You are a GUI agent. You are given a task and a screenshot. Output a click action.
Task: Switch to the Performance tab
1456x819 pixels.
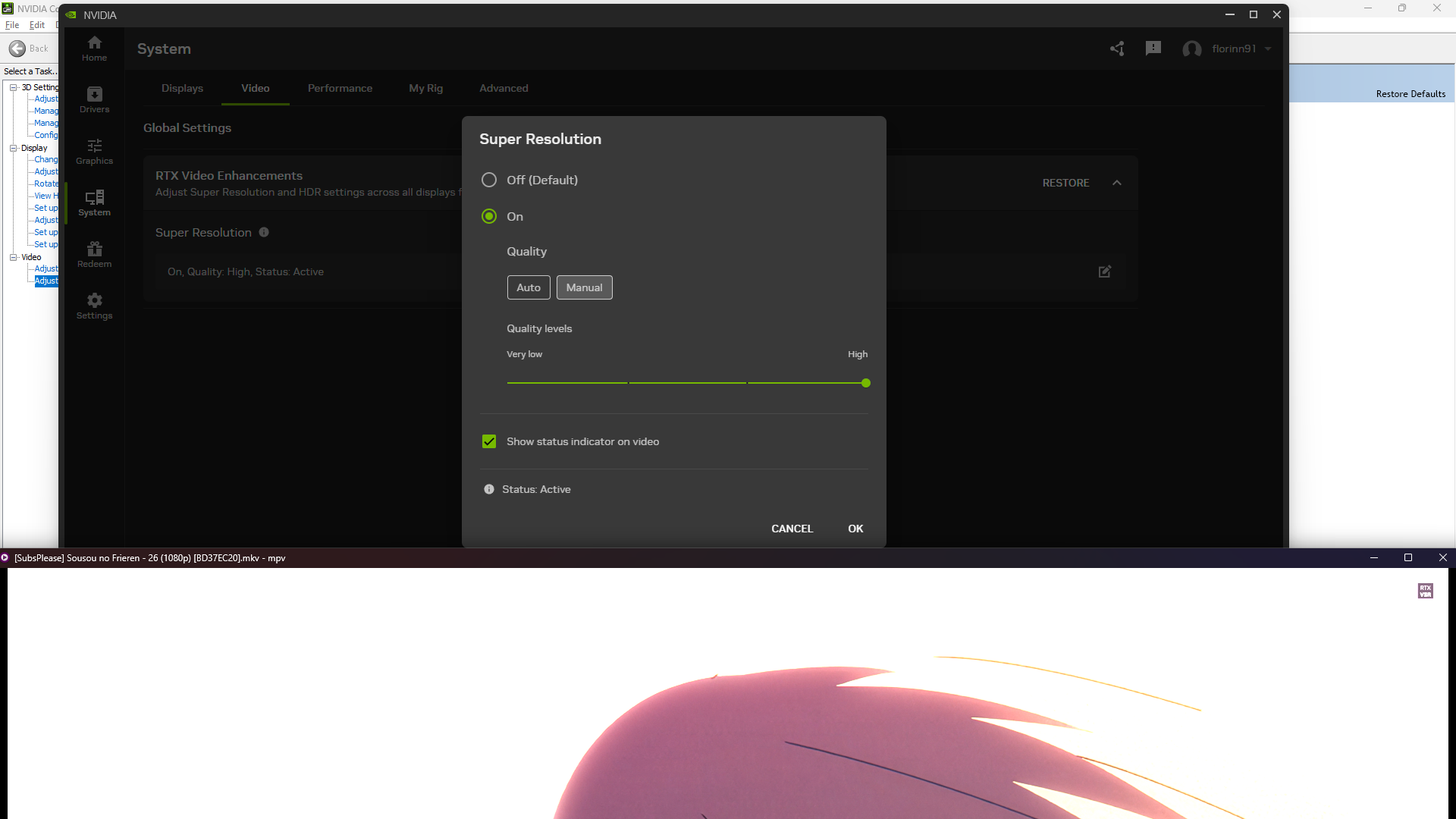tap(340, 88)
